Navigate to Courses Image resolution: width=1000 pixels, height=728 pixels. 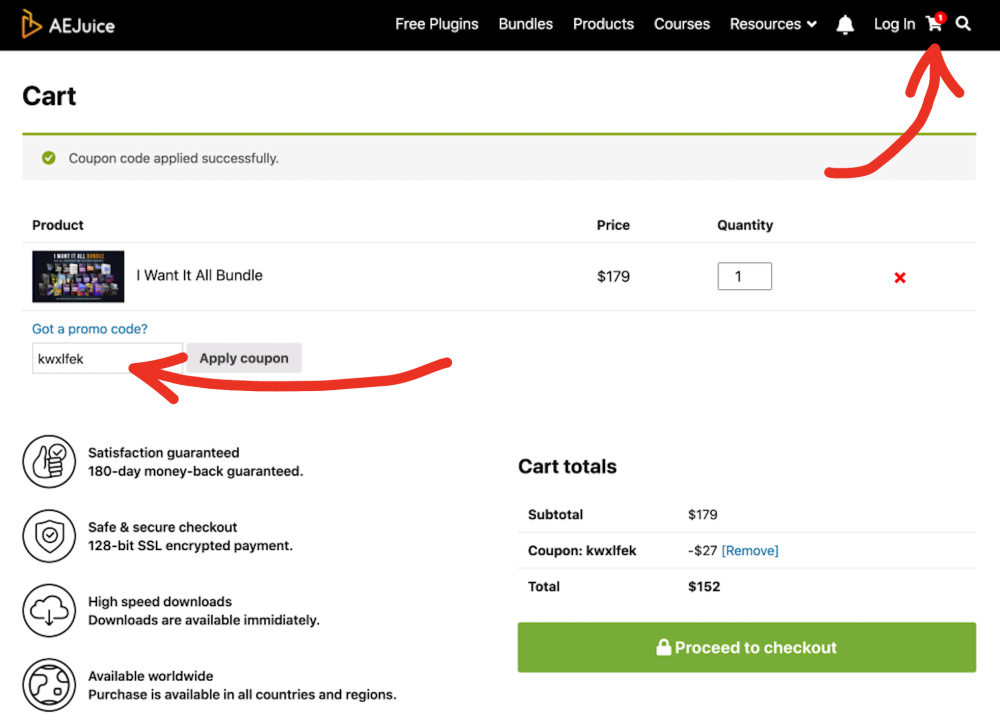point(682,24)
